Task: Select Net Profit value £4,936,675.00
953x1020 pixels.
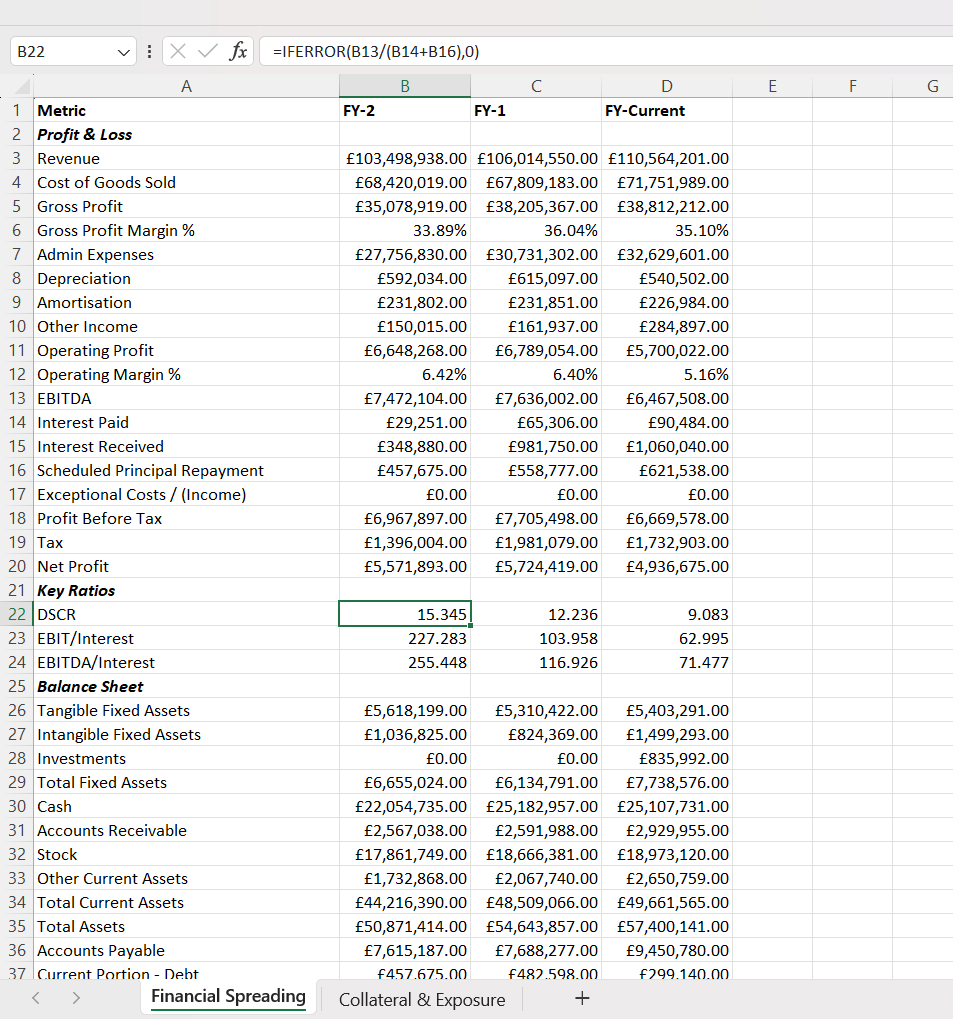Action: coord(667,567)
